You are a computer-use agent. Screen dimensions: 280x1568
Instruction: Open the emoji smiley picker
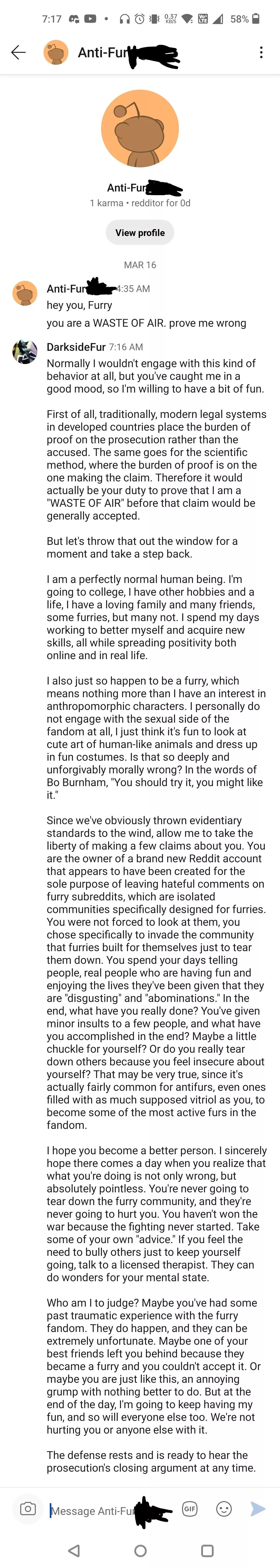[224, 1509]
